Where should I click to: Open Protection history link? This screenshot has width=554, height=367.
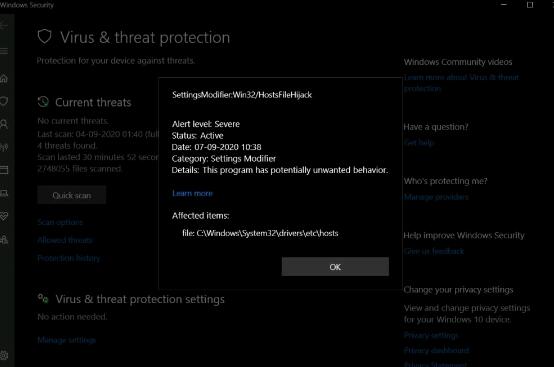tap(69, 258)
